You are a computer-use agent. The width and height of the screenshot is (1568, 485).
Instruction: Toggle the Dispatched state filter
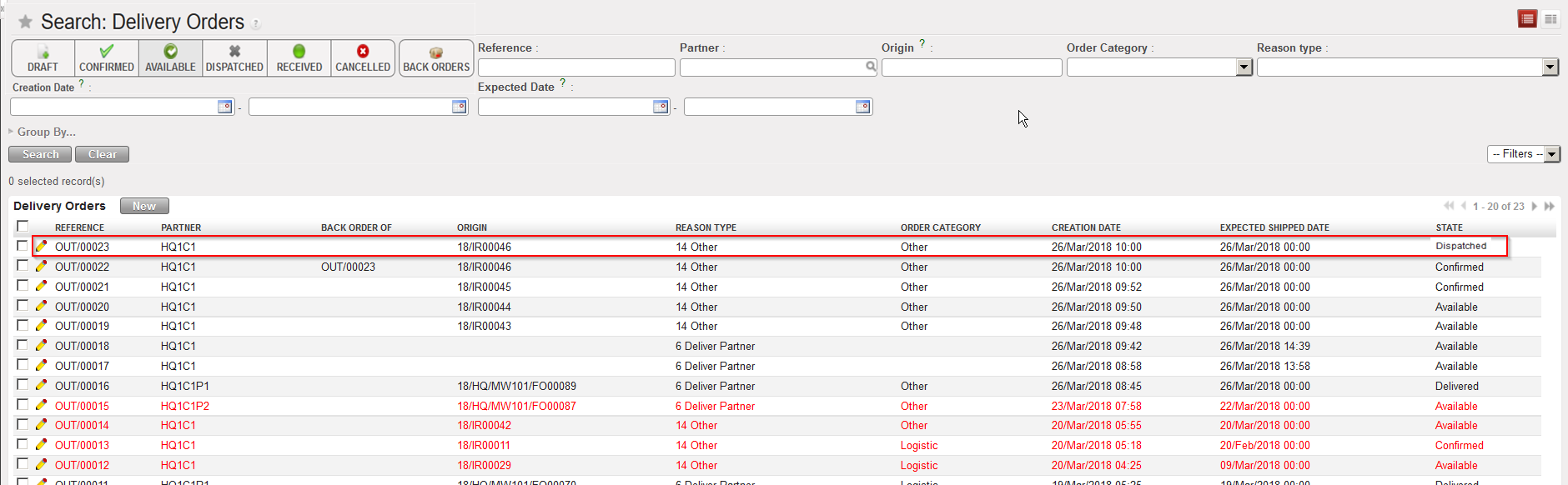234,58
